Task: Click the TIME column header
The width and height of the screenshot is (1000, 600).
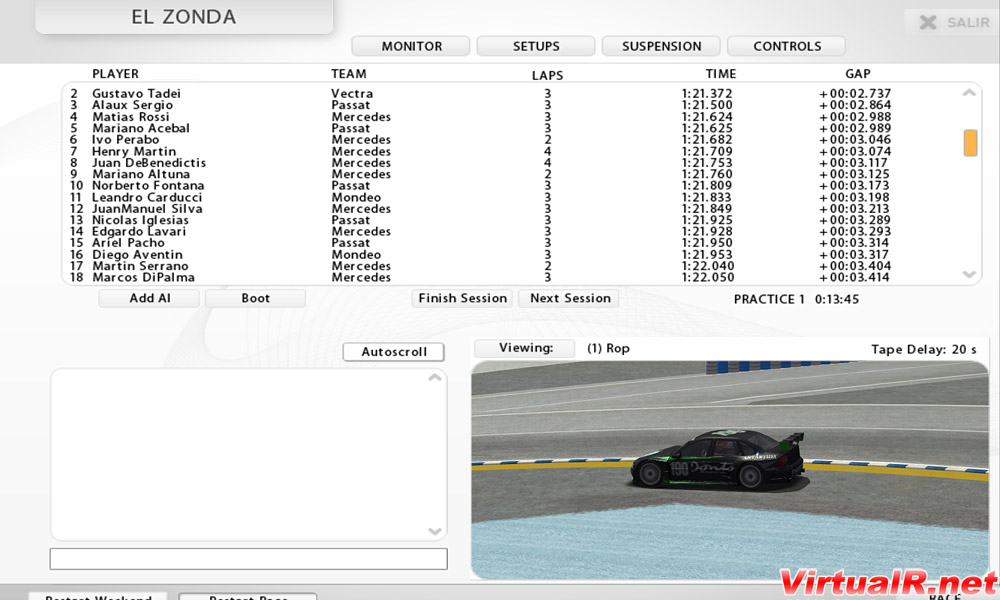Action: tap(721, 74)
